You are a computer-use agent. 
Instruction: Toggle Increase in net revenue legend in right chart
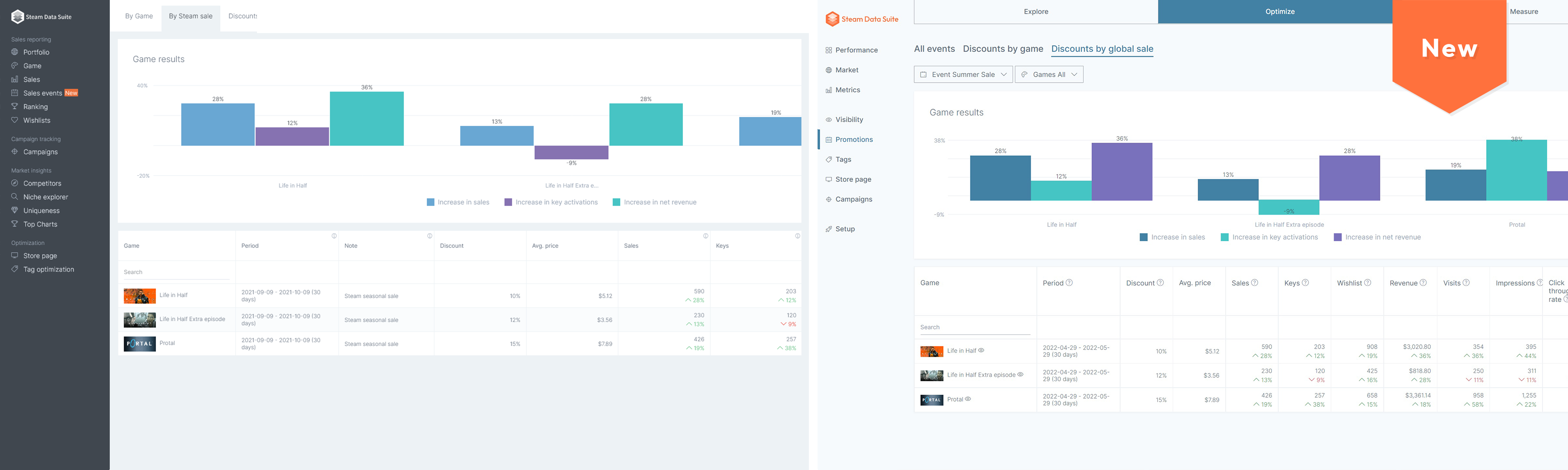pos(1377,237)
